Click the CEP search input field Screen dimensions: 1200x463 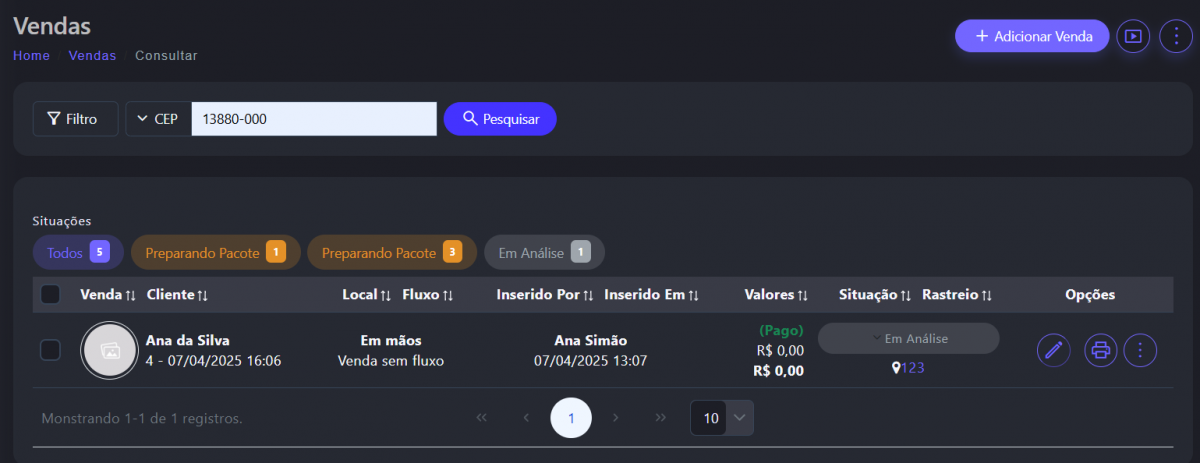pyautogui.click(x=314, y=119)
